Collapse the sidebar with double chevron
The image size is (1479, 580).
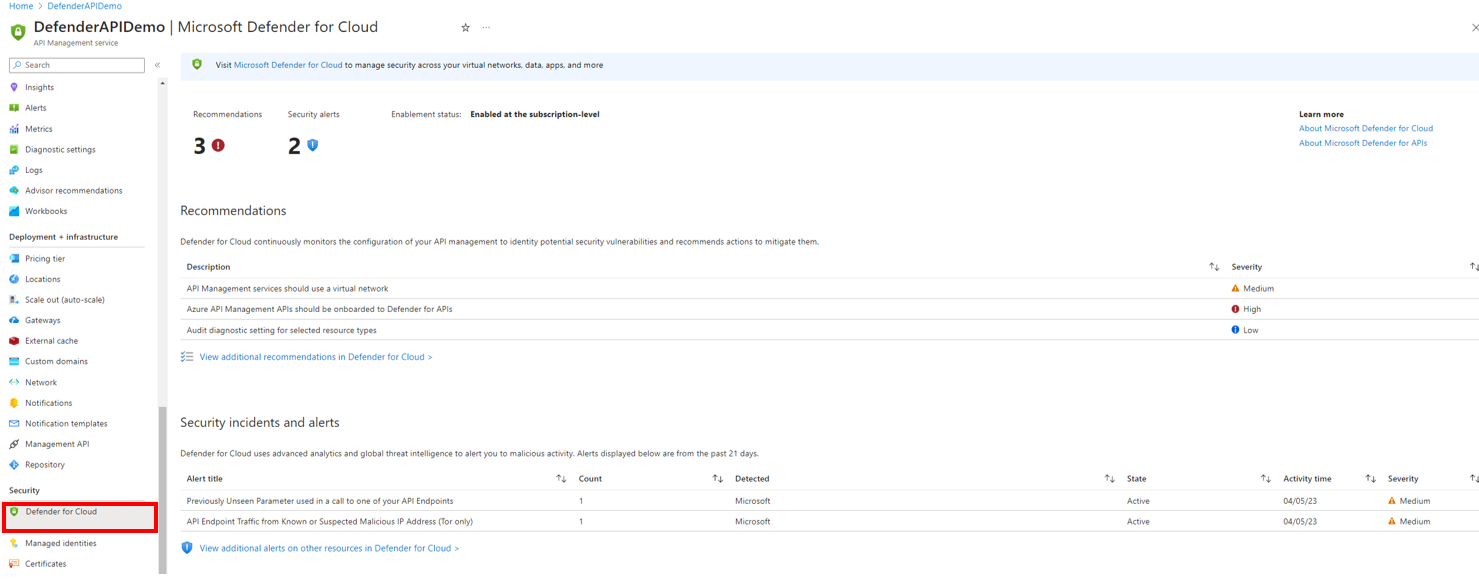click(x=157, y=65)
